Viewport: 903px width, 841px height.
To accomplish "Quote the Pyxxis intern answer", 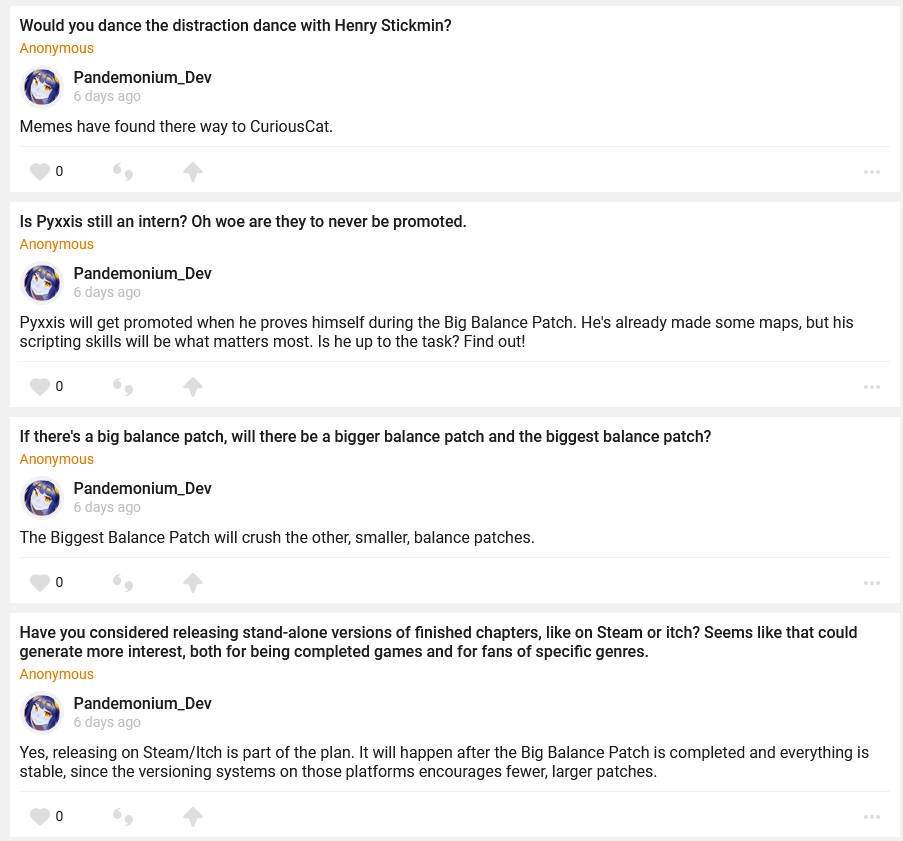I will pyautogui.click(x=123, y=387).
